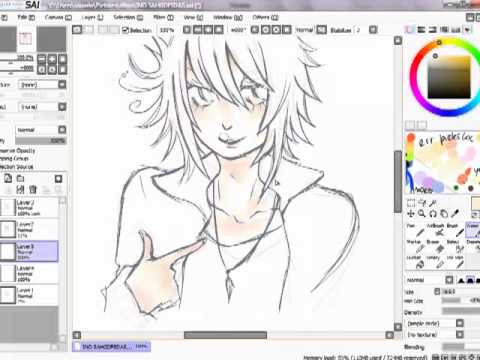
Task: Delete layer with trash icon
Action: click(33, 190)
